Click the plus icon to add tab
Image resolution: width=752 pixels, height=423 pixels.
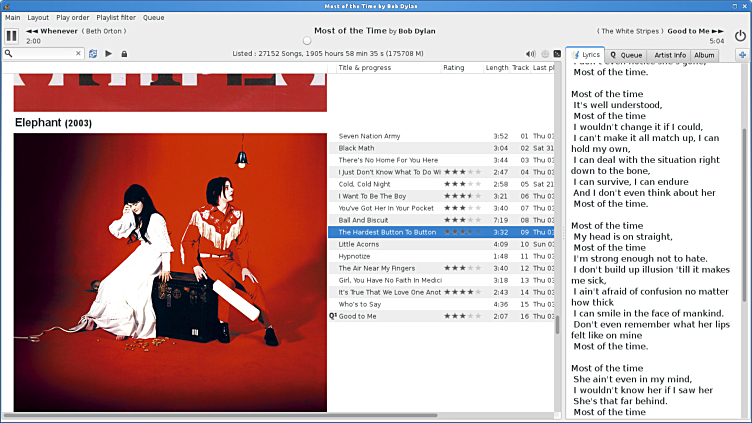741,54
